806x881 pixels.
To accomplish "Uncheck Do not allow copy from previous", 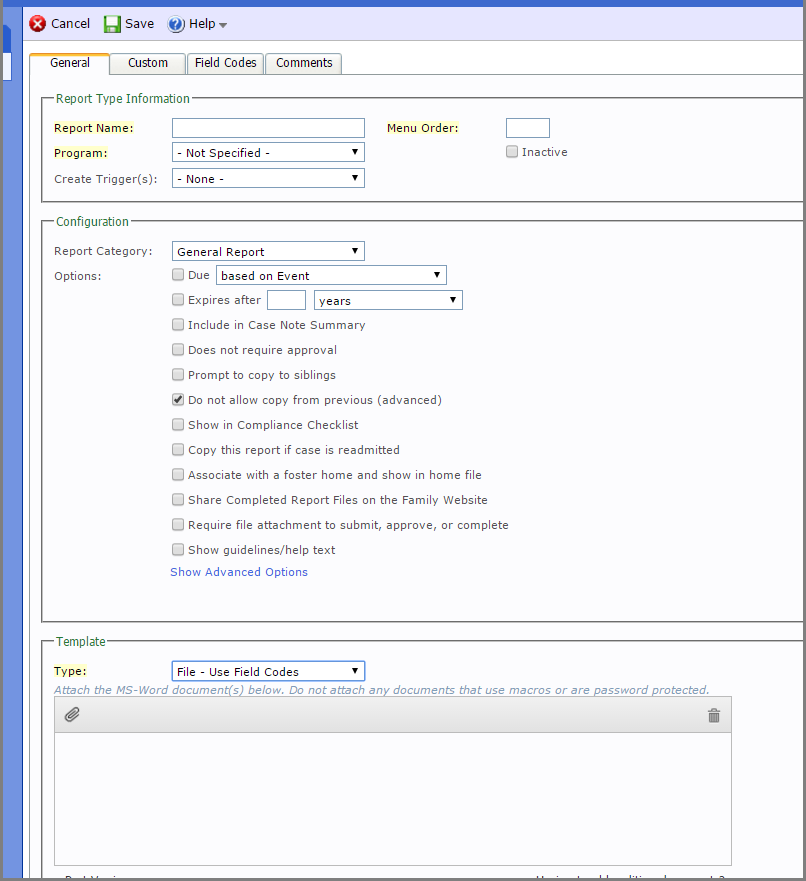I will [x=178, y=399].
